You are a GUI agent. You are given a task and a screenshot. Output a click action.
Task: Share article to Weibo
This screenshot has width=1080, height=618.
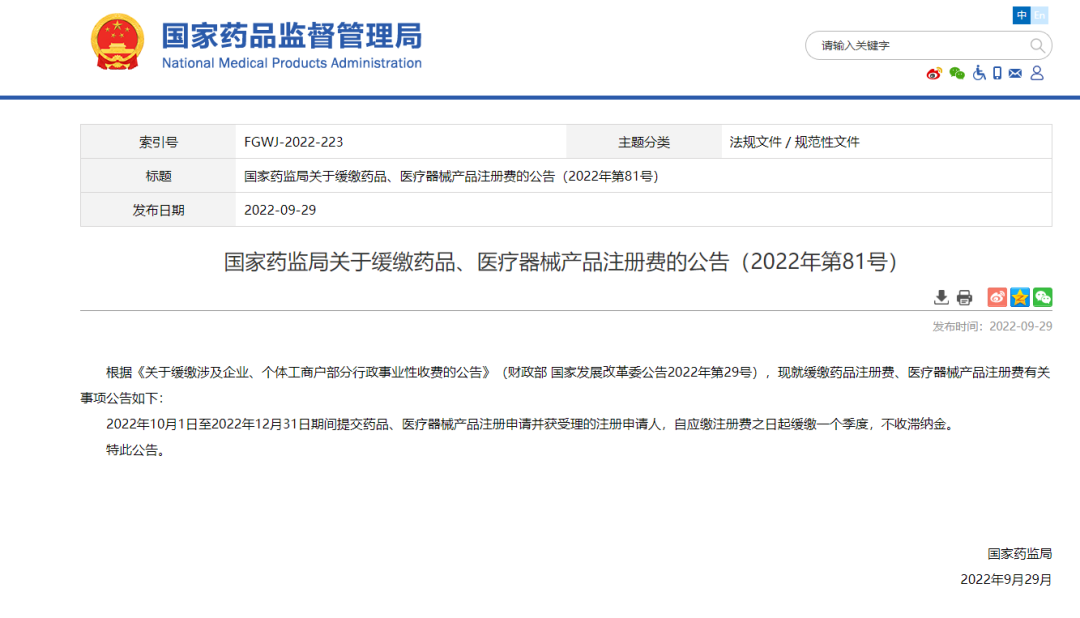(997, 297)
